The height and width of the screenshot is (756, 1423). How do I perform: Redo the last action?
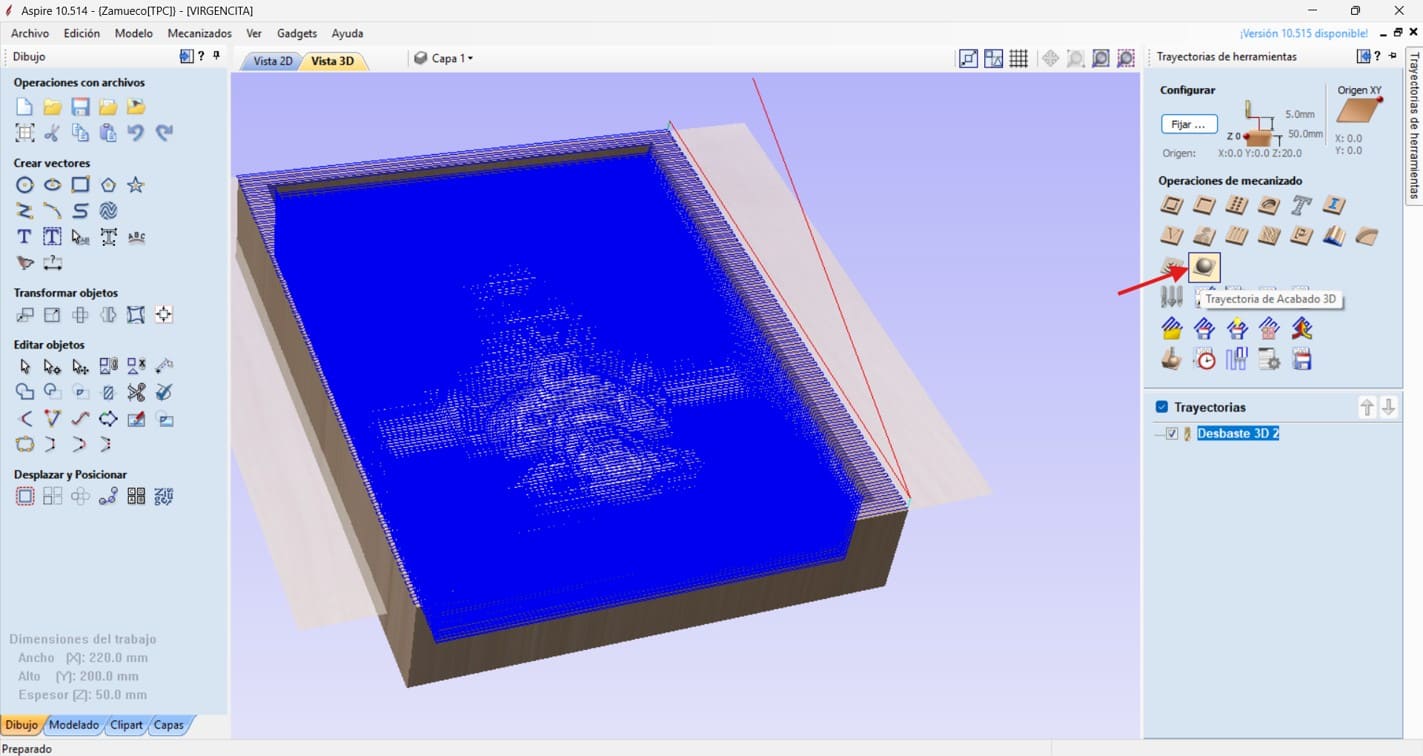tap(165, 132)
